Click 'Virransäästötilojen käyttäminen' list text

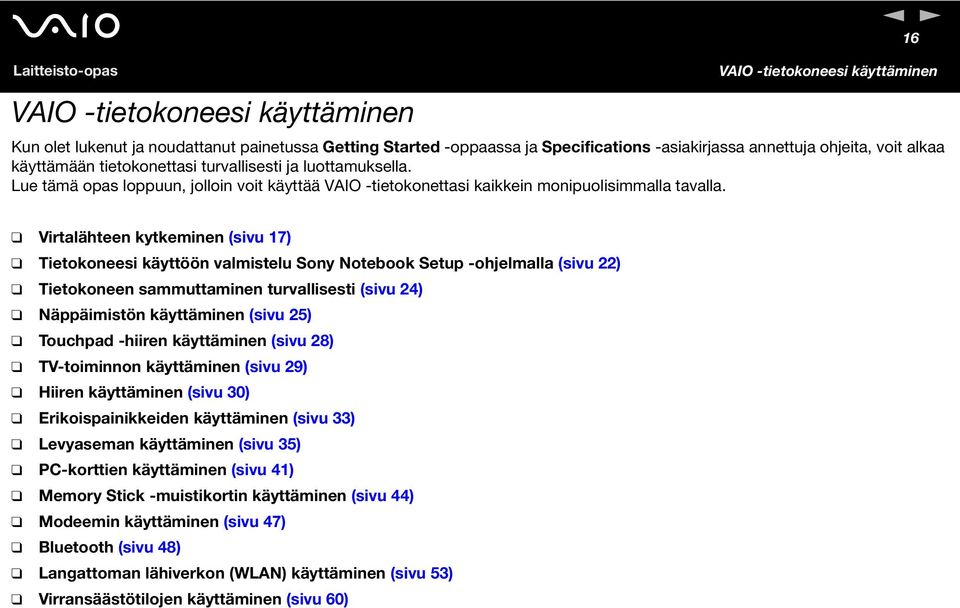[x=160, y=599]
